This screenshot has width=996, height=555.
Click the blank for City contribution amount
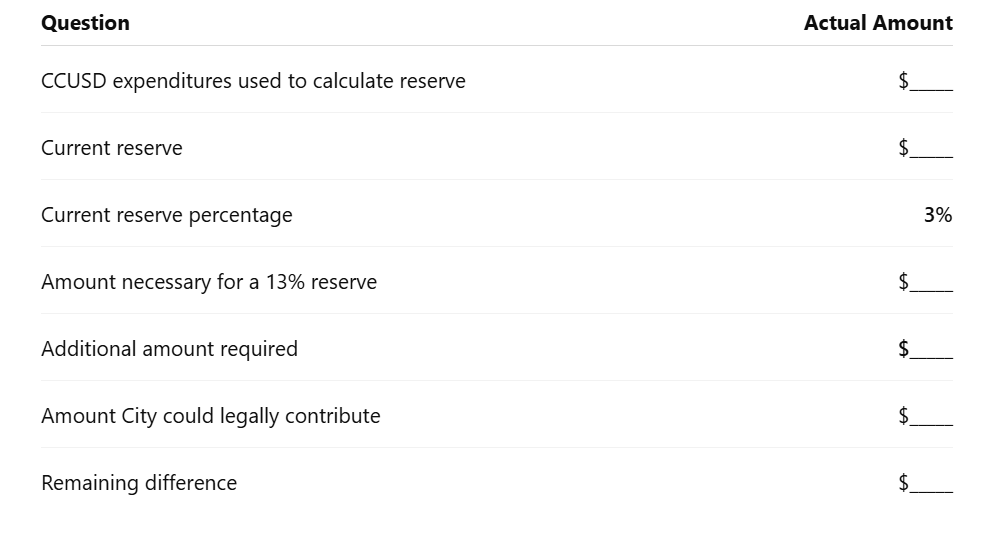click(x=925, y=416)
